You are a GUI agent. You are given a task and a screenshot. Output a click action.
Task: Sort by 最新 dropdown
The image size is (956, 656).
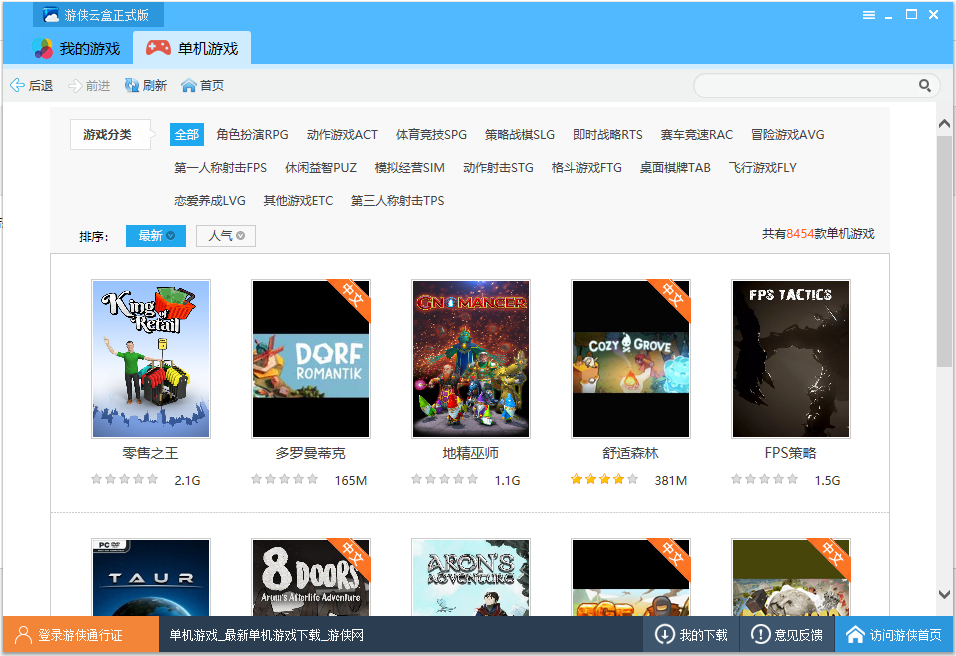155,236
